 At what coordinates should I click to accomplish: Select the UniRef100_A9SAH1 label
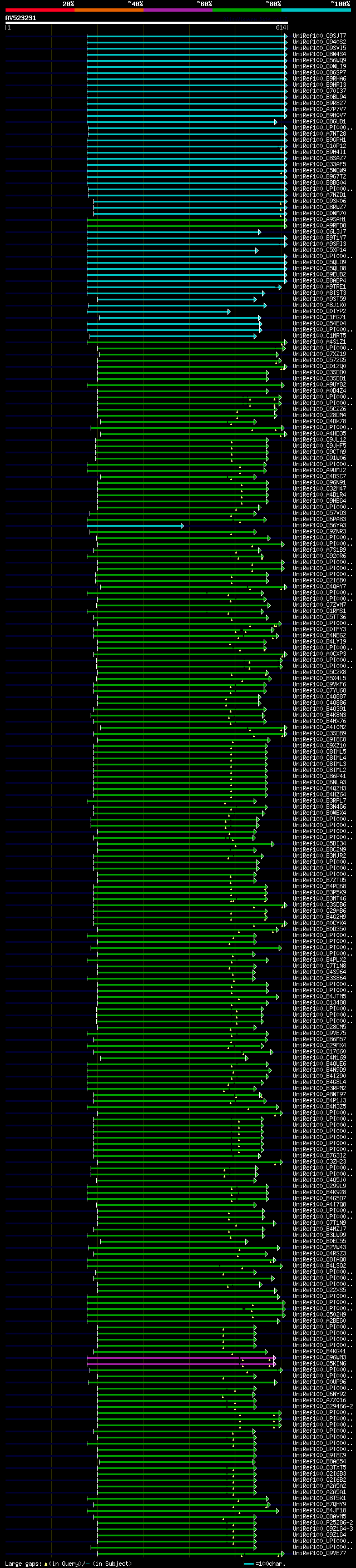point(319,219)
